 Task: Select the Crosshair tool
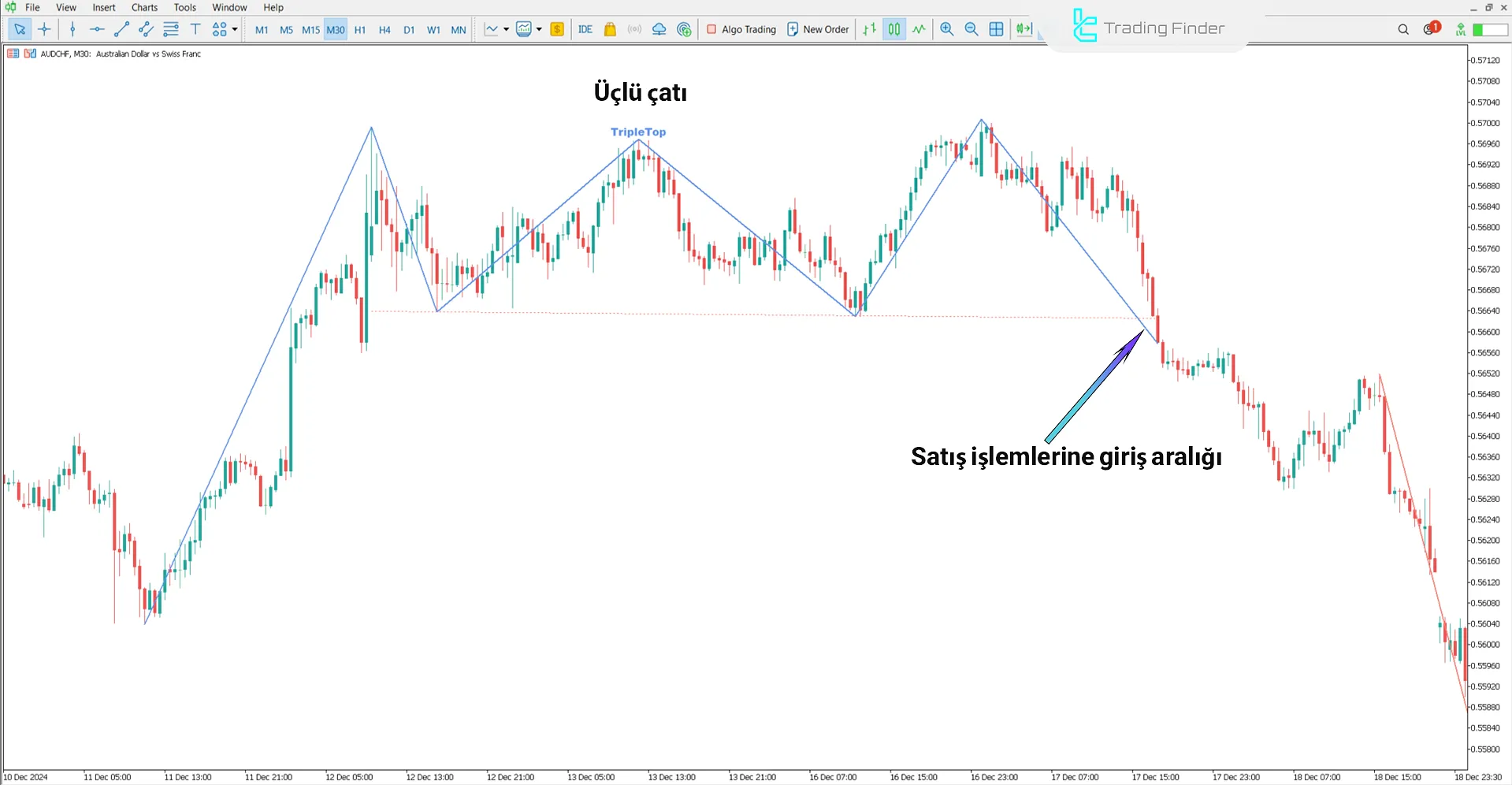pyautogui.click(x=44, y=29)
